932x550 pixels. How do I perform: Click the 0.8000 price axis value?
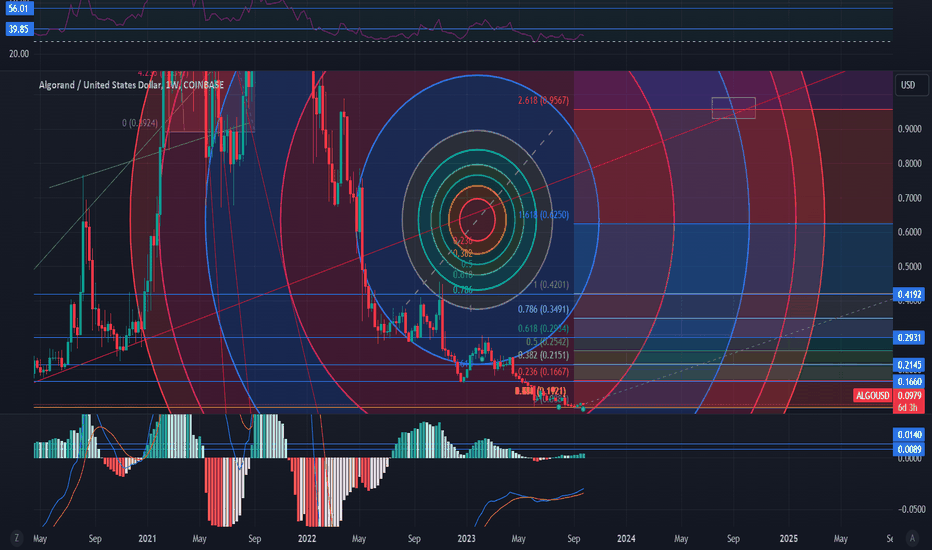click(x=909, y=164)
